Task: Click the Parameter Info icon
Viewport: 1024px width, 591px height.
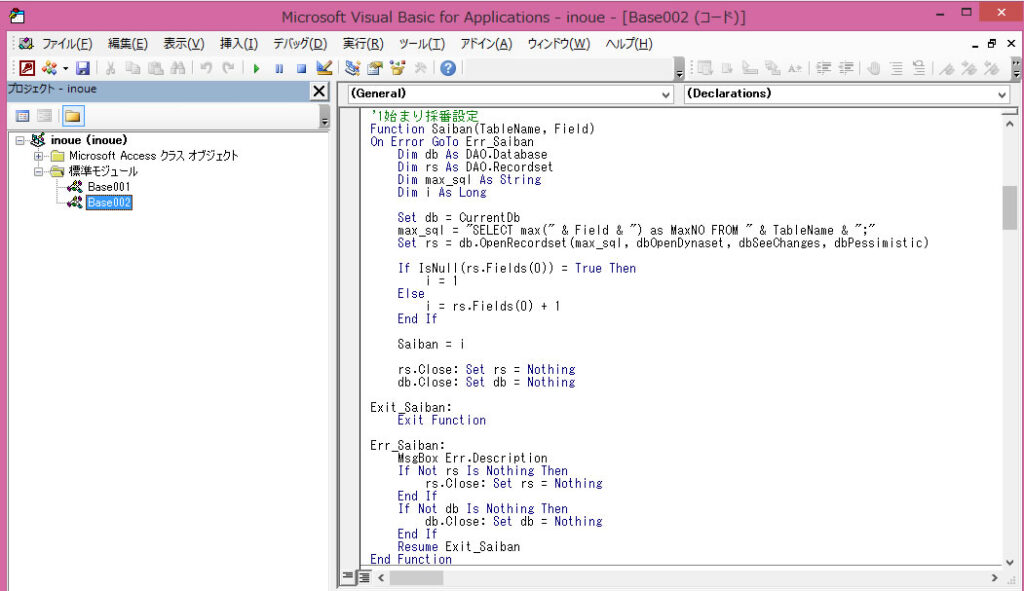Action: pos(773,68)
